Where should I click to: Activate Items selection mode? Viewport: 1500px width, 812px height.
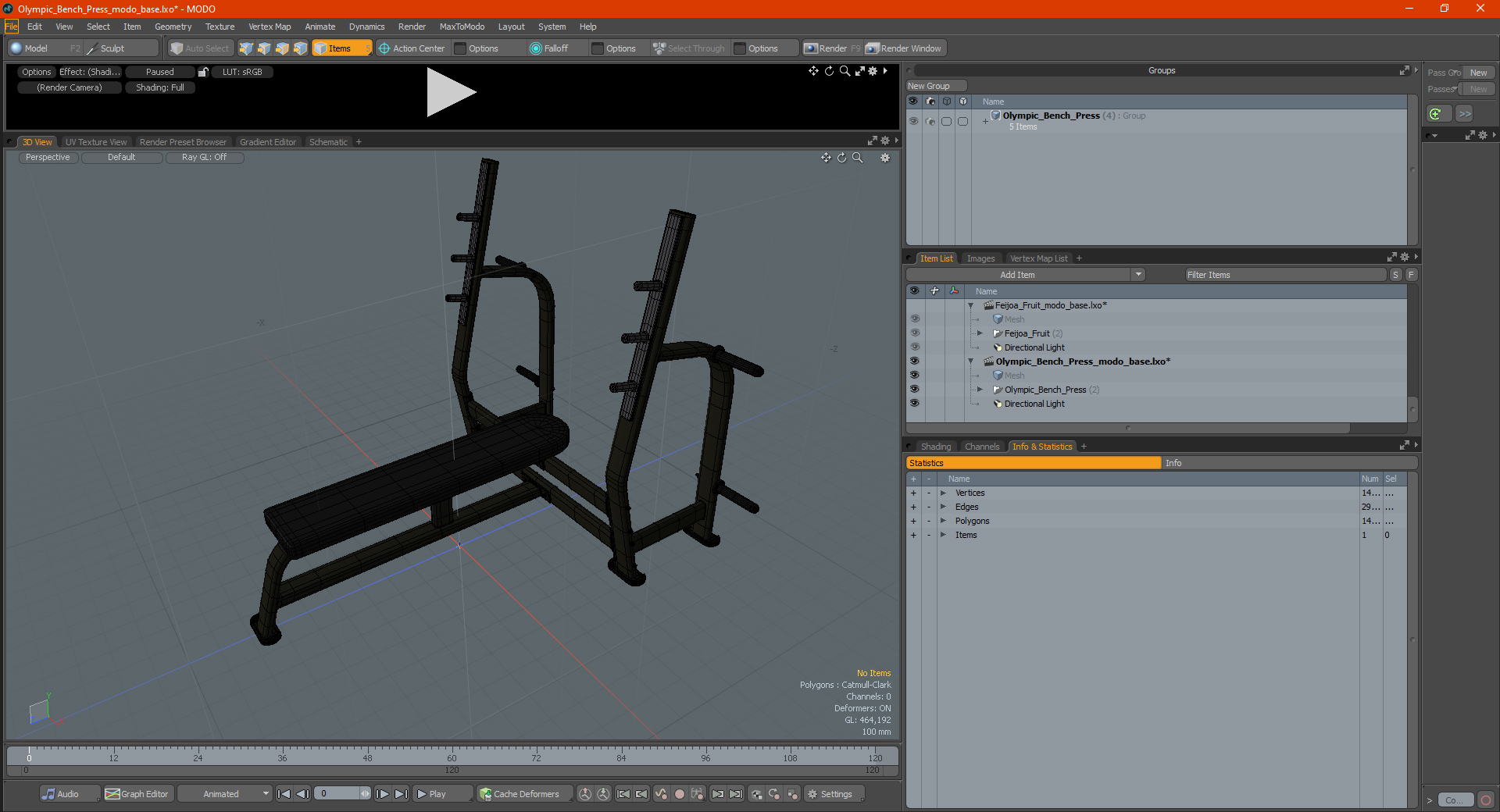341,48
